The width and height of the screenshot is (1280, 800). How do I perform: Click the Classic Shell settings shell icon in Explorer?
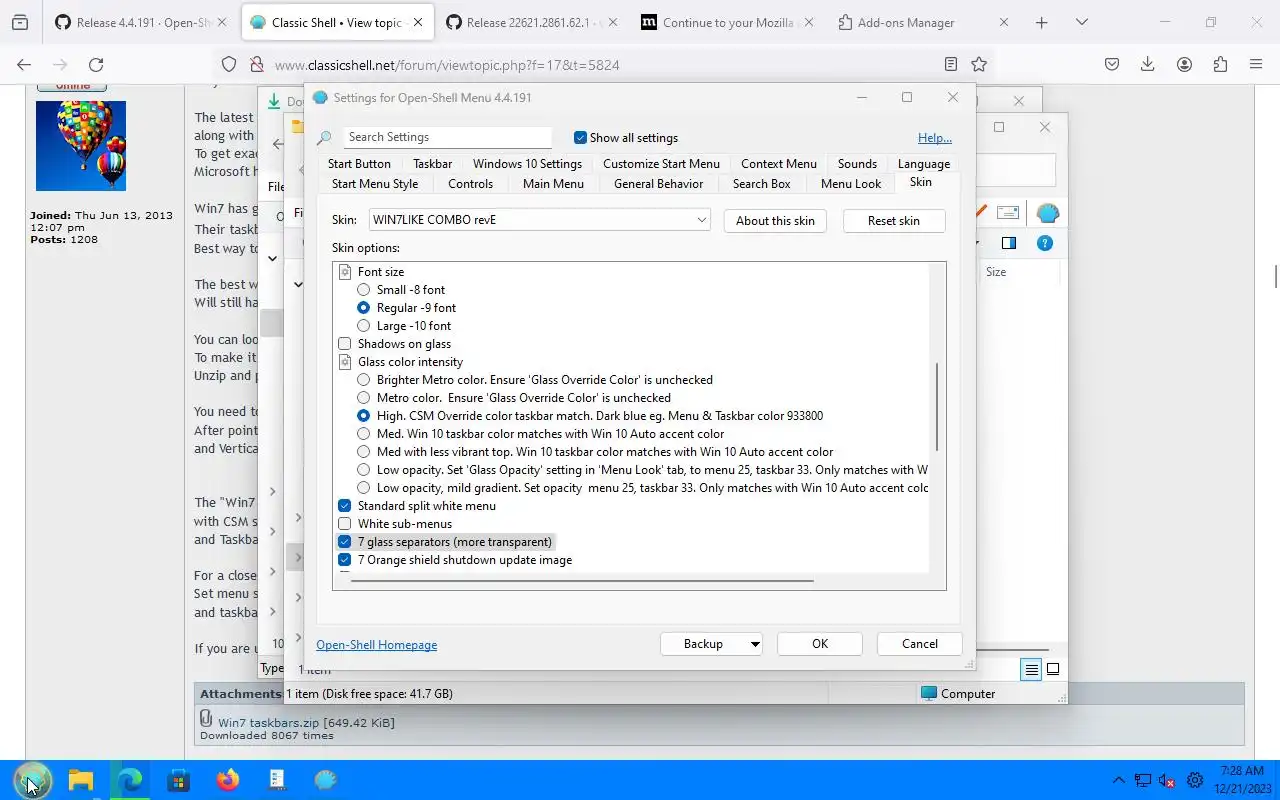point(1047,213)
